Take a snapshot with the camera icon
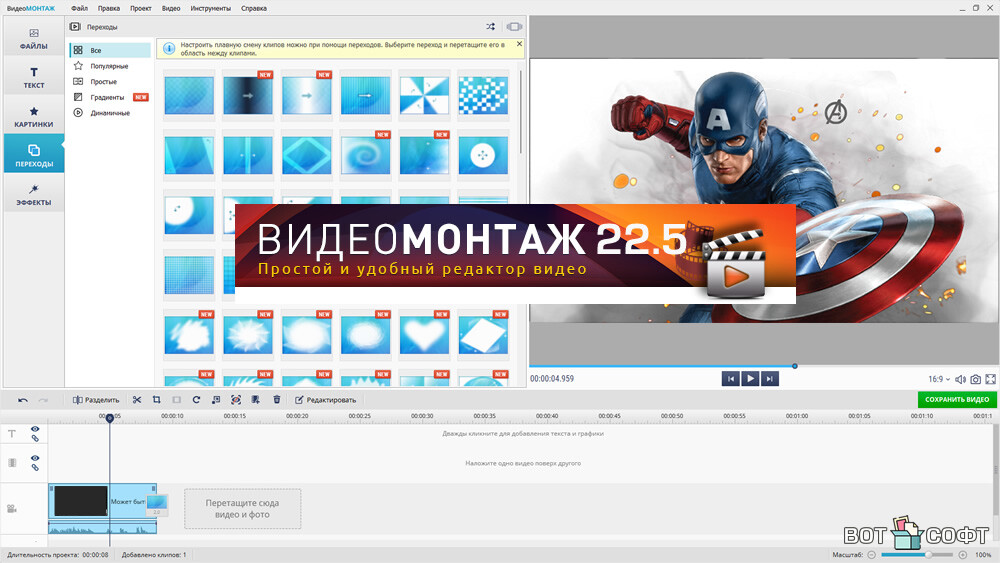This screenshot has width=1000, height=563. pos(976,379)
